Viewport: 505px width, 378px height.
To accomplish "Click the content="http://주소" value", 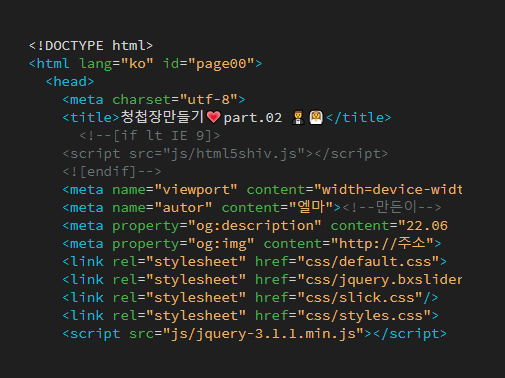I will pos(348,243).
